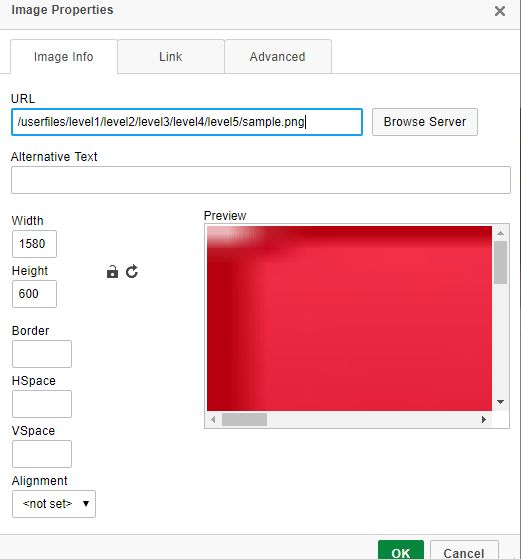Screen dimensions: 521x560
Task: Close the Image Properties dialog with X
Action: tap(500, 11)
